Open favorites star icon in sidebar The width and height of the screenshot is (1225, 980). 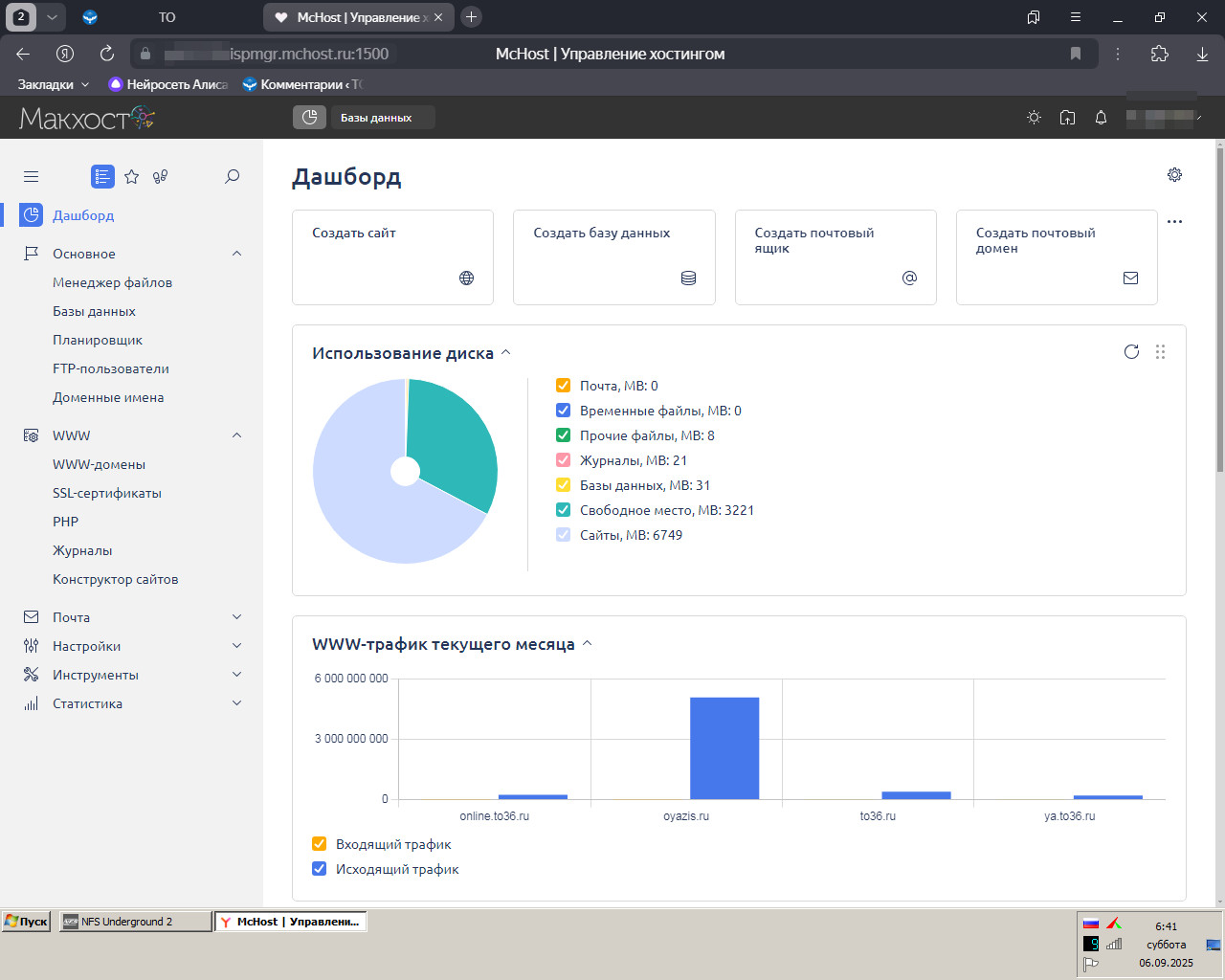(132, 176)
